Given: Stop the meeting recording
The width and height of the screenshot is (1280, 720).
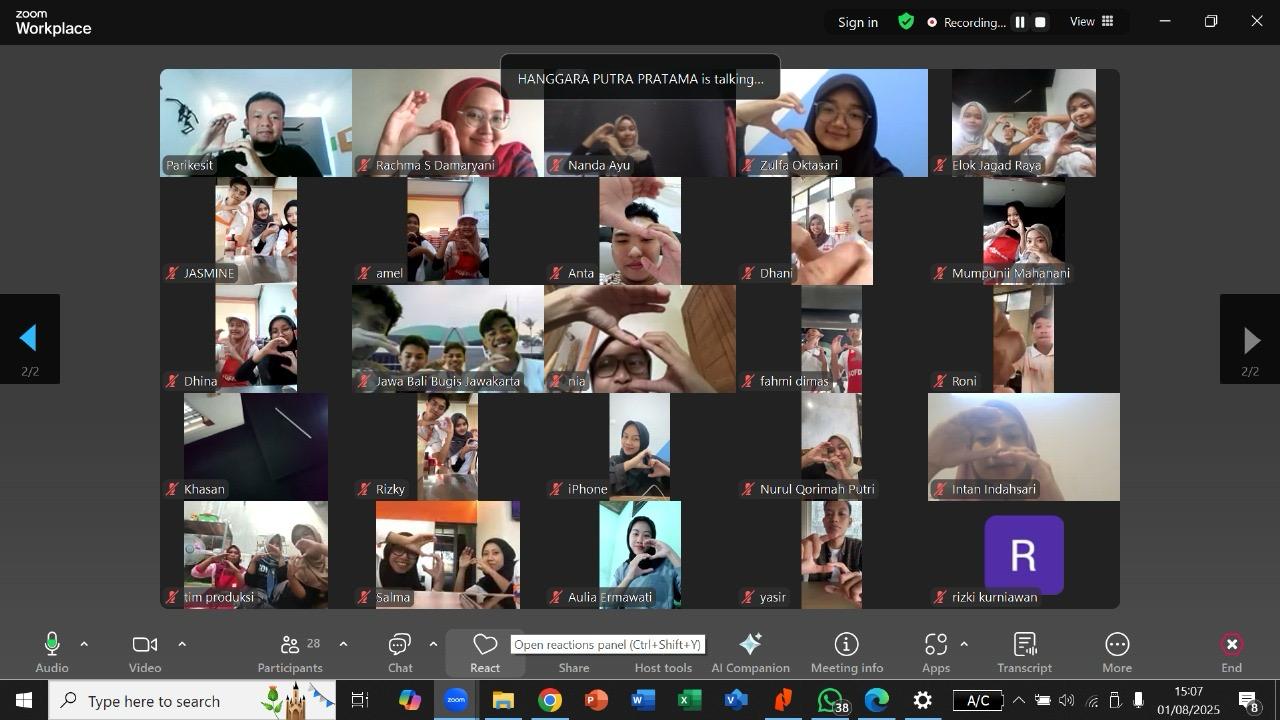Looking at the screenshot, I should pos(1041,22).
